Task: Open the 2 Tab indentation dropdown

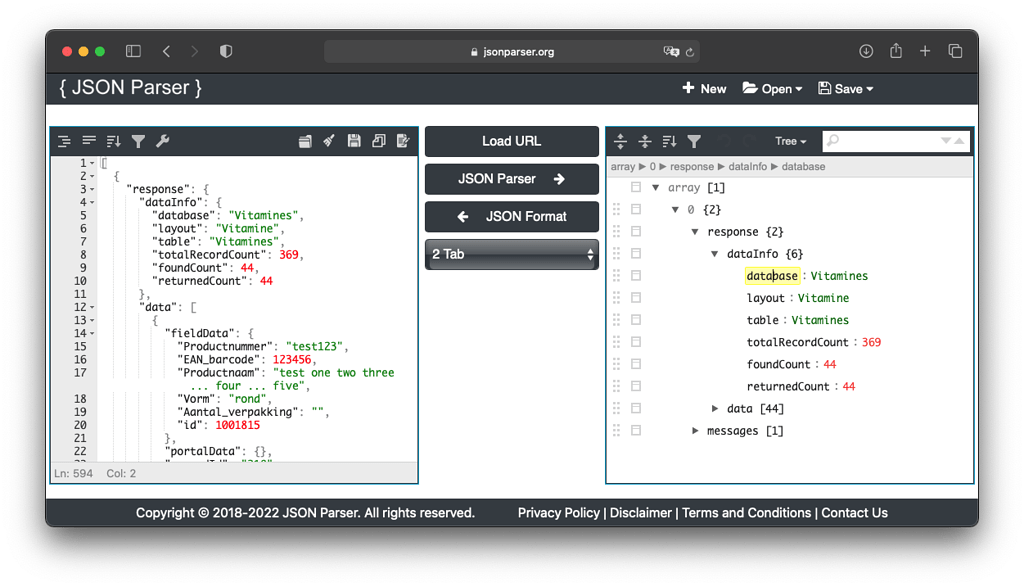Action: [x=511, y=254]
